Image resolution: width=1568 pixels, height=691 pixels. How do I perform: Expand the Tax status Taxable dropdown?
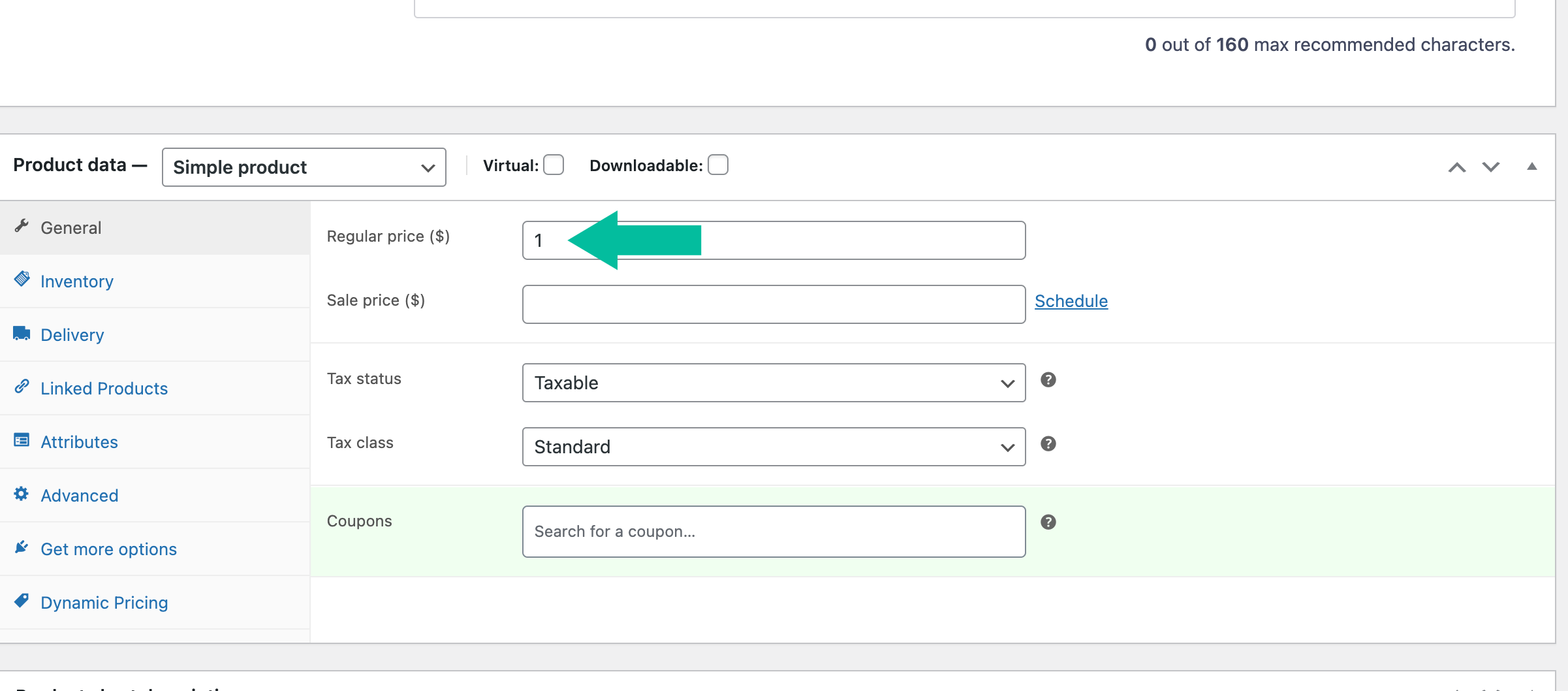tap(774, 383)
